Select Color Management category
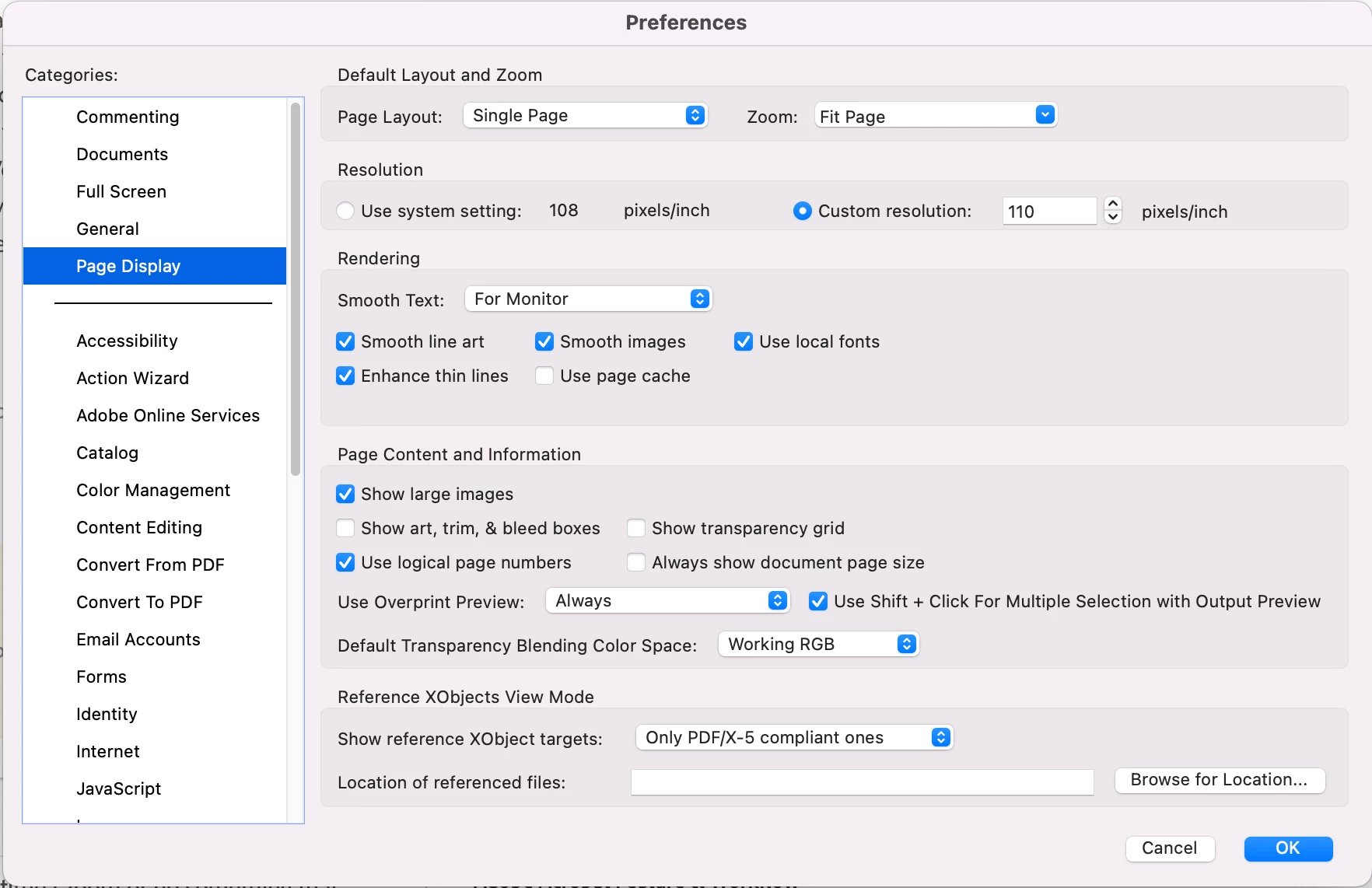Screen dimensions: 1372x888 [155, 490]
